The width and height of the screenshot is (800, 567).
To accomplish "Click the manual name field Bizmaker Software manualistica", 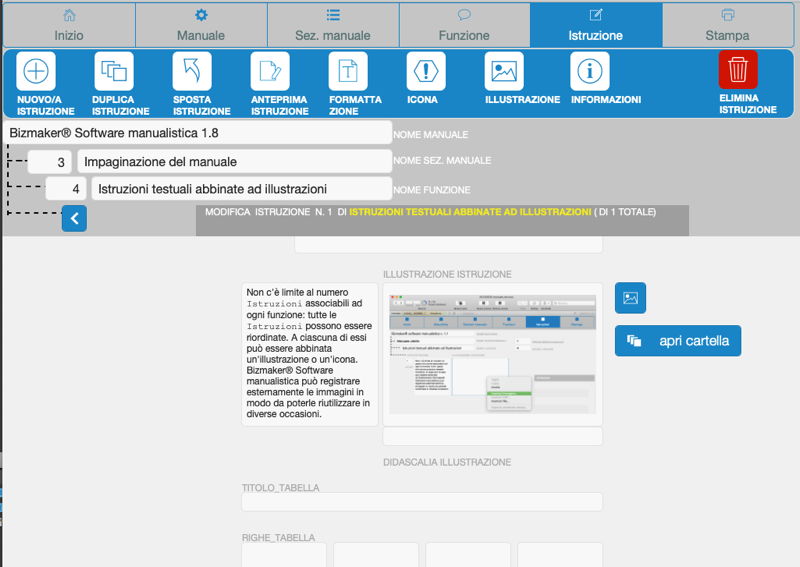I will click(x=197, y=133).
